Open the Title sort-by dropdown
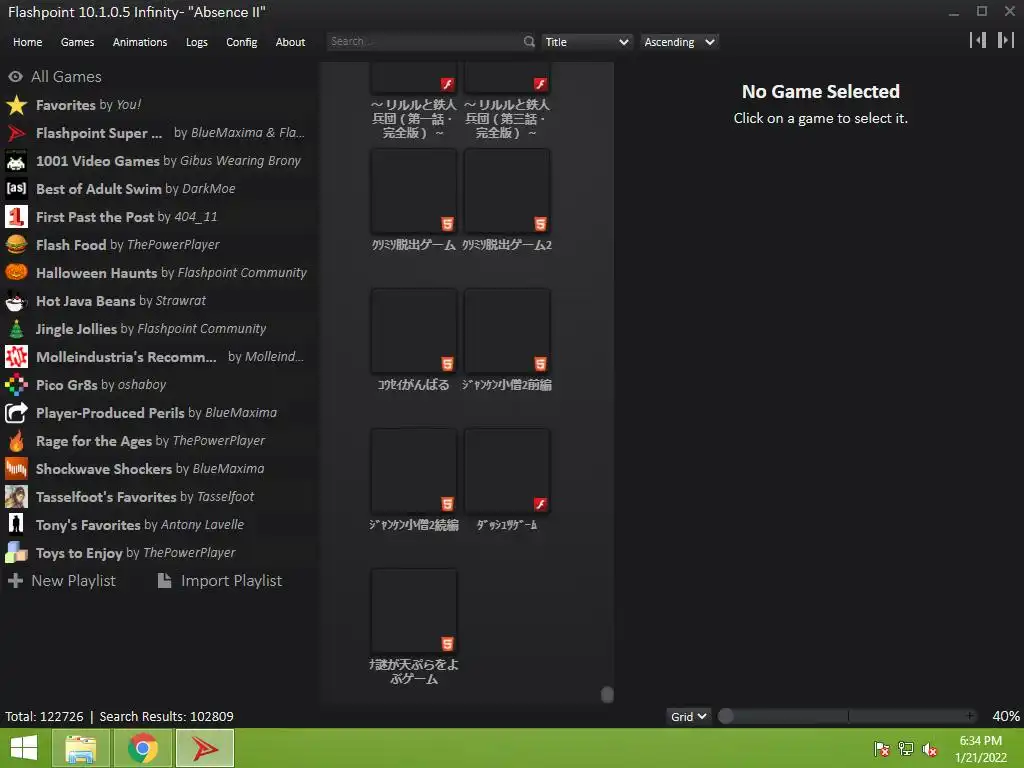 pyautogui.click(x=586, y=42)
